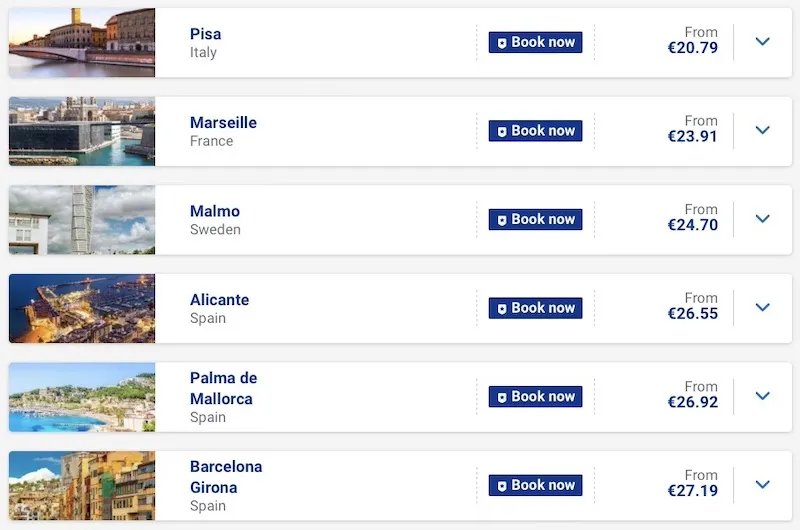800x530 pixels.
Task: Select the Pisa destination name
Action: point(206,34)
